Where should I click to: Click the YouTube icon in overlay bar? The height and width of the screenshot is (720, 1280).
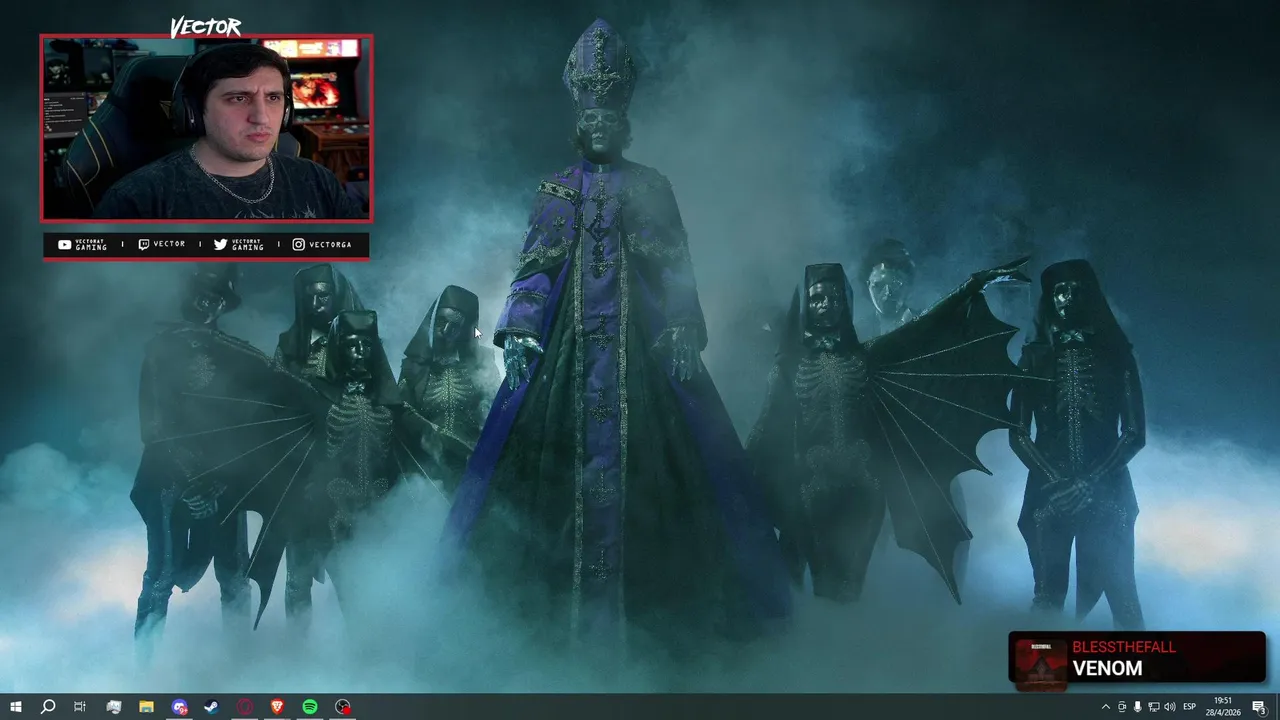click(x=65, y=244)
